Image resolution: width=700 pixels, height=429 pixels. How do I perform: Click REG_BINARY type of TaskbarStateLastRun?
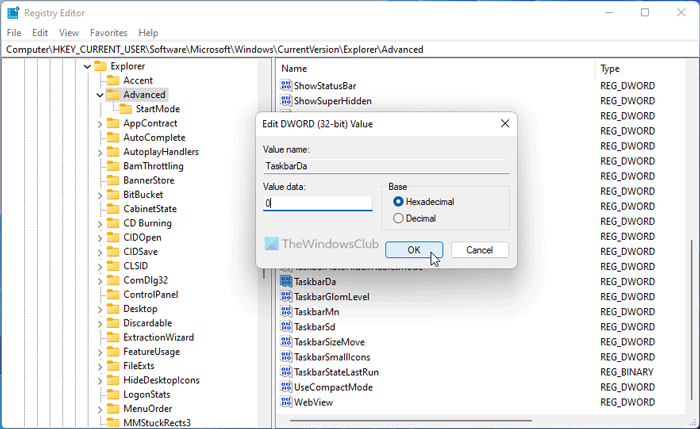point(627,372)
